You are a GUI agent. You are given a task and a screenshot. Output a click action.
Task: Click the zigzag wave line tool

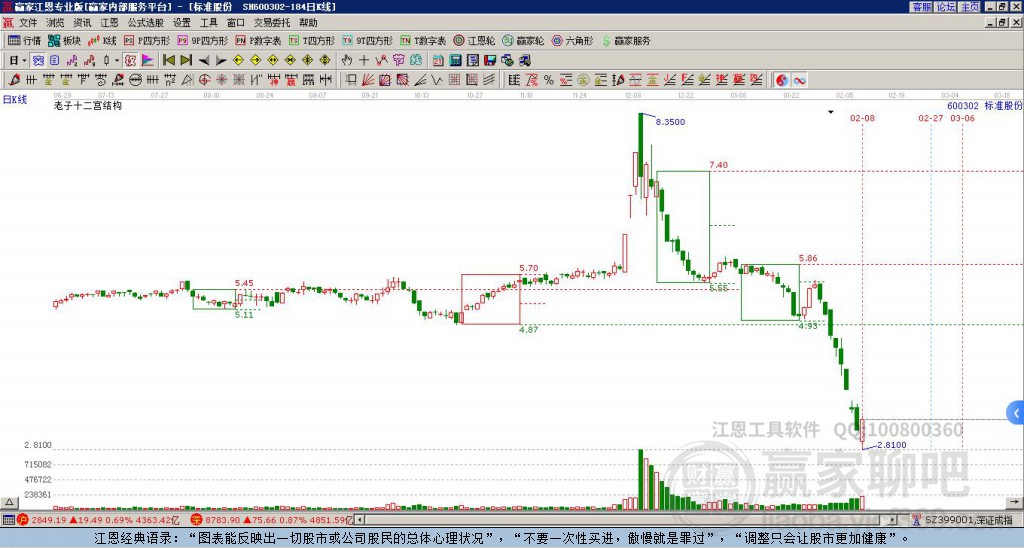[x=437, y=80]
